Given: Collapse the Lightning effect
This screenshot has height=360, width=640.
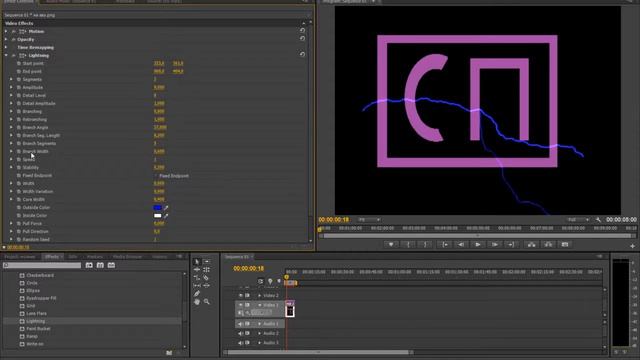Looking at the screenshot, I should point(6,56).
